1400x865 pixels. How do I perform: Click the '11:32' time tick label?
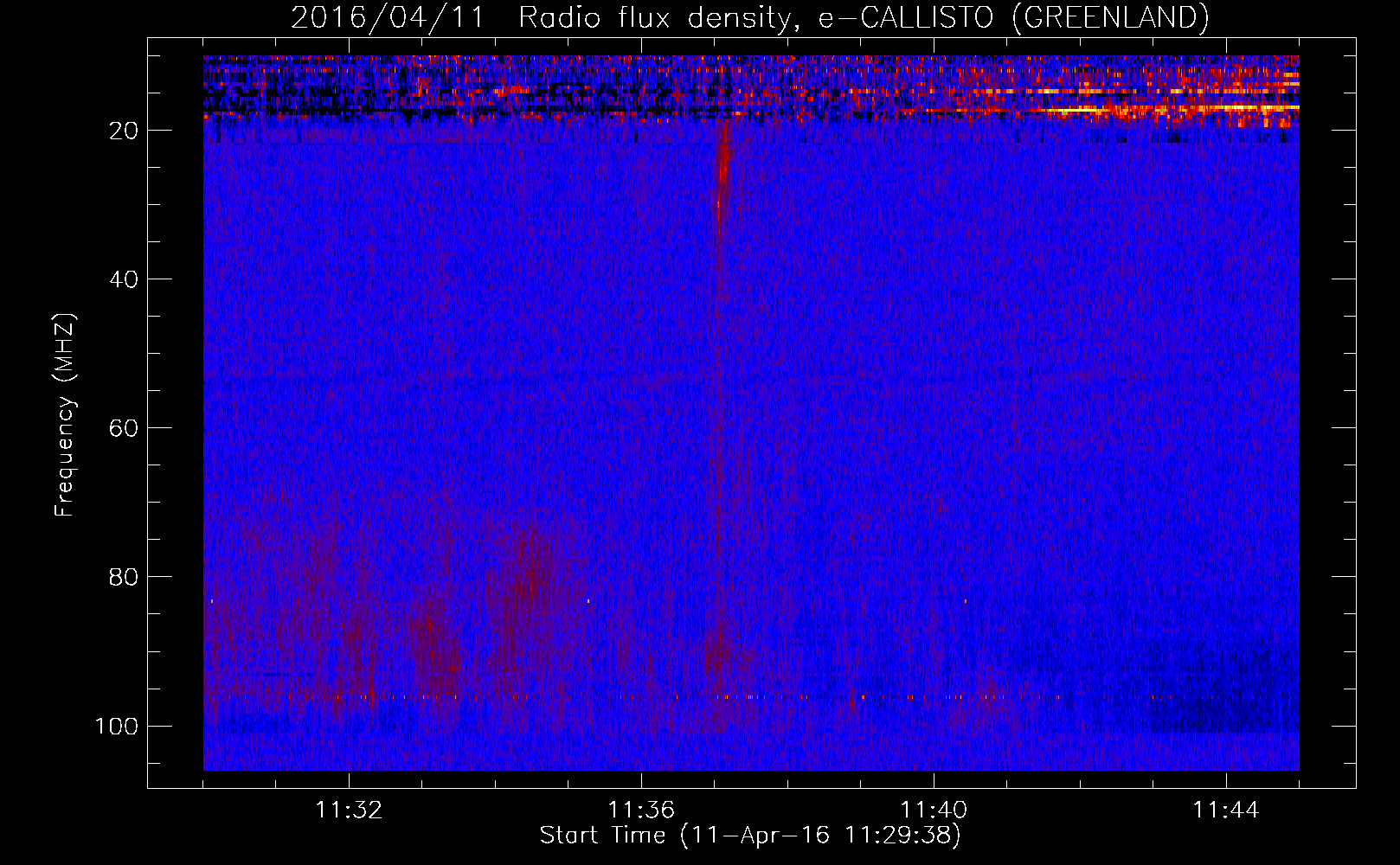click(x=349, y=811)
